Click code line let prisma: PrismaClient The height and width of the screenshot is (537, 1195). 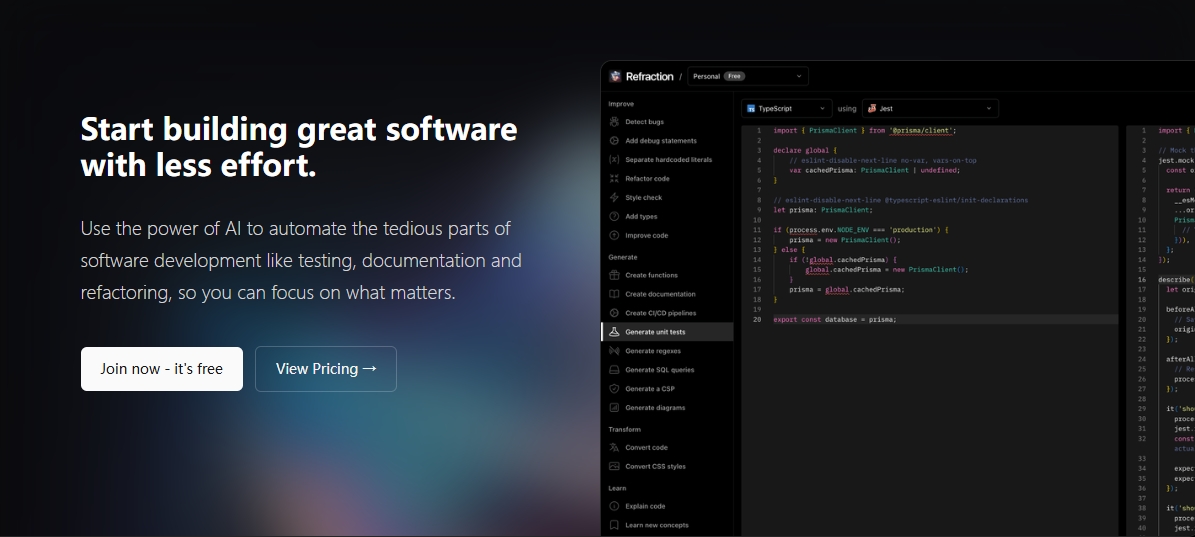tap(822, 209)
